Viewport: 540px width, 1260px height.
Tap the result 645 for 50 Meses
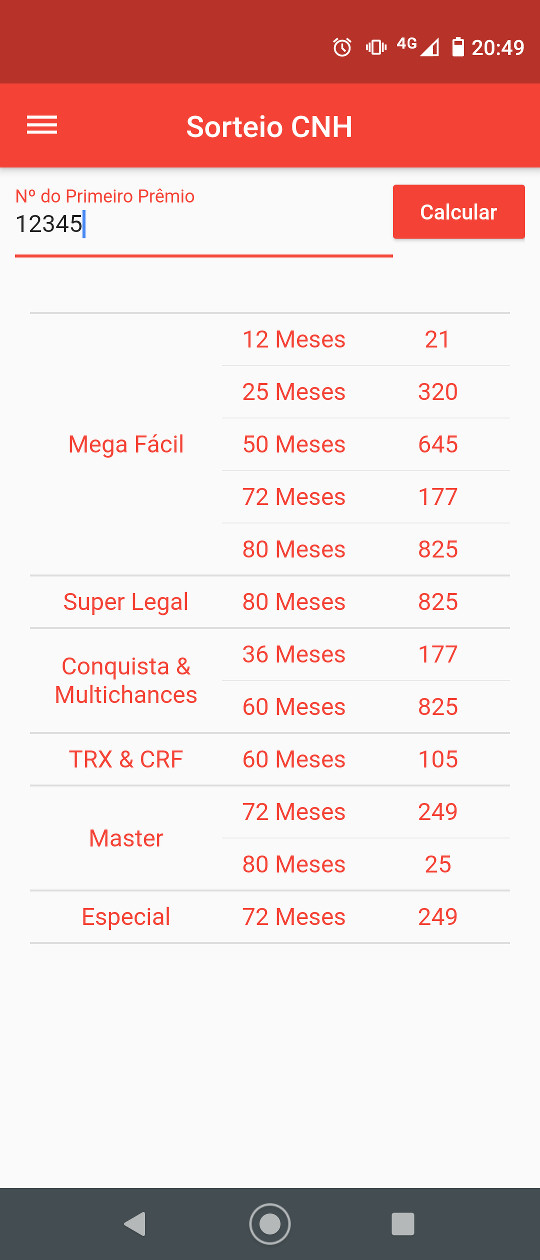(x=438, y=445)
